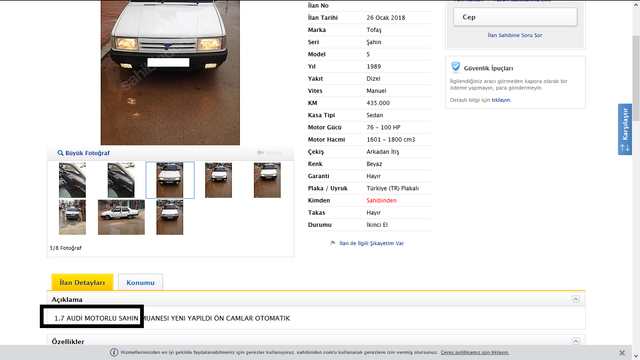Viewport: 640px width, 360px height.
Task: Select the fifth photo thumbnail
Action: pyautogui.click(x=267, y=180)
